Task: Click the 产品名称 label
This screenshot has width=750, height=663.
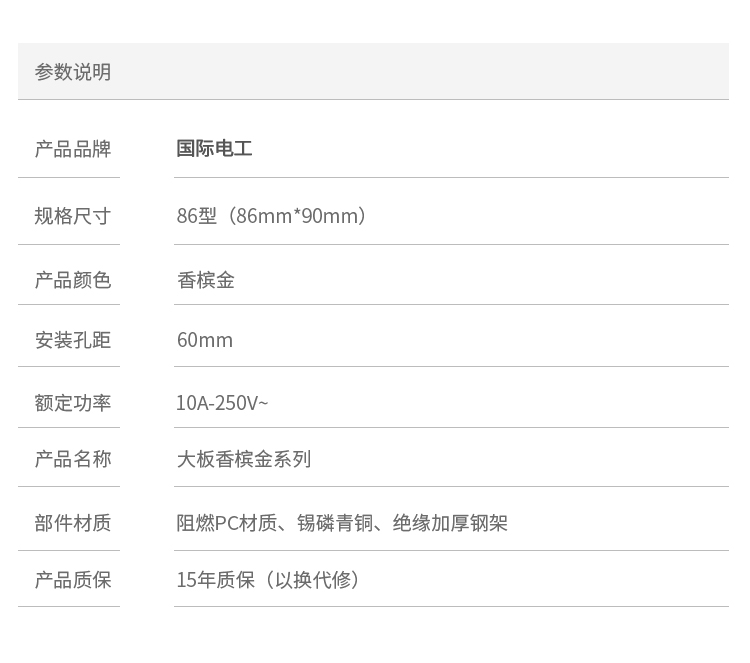Action: tap(72, 459)
